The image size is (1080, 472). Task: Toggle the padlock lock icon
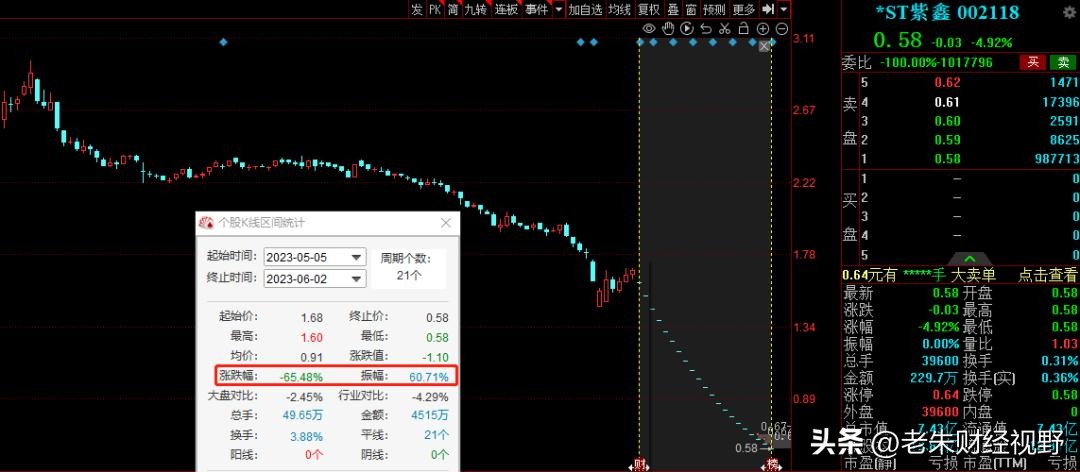pyautogui.click(x=743, y=28)
